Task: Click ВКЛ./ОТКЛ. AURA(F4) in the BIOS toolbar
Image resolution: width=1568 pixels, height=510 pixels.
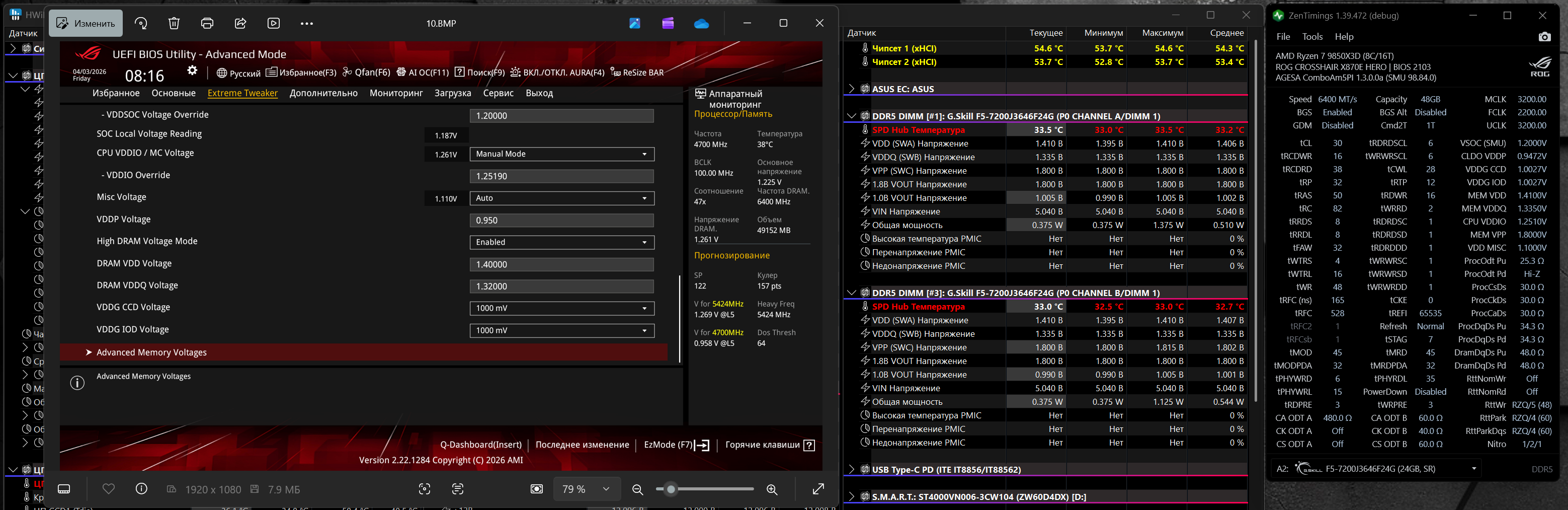Action: click(x=557, y=72)
